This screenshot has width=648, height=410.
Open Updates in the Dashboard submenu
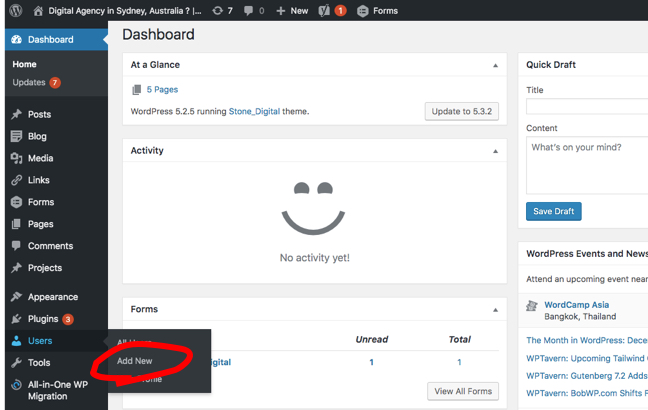(29, 82)
